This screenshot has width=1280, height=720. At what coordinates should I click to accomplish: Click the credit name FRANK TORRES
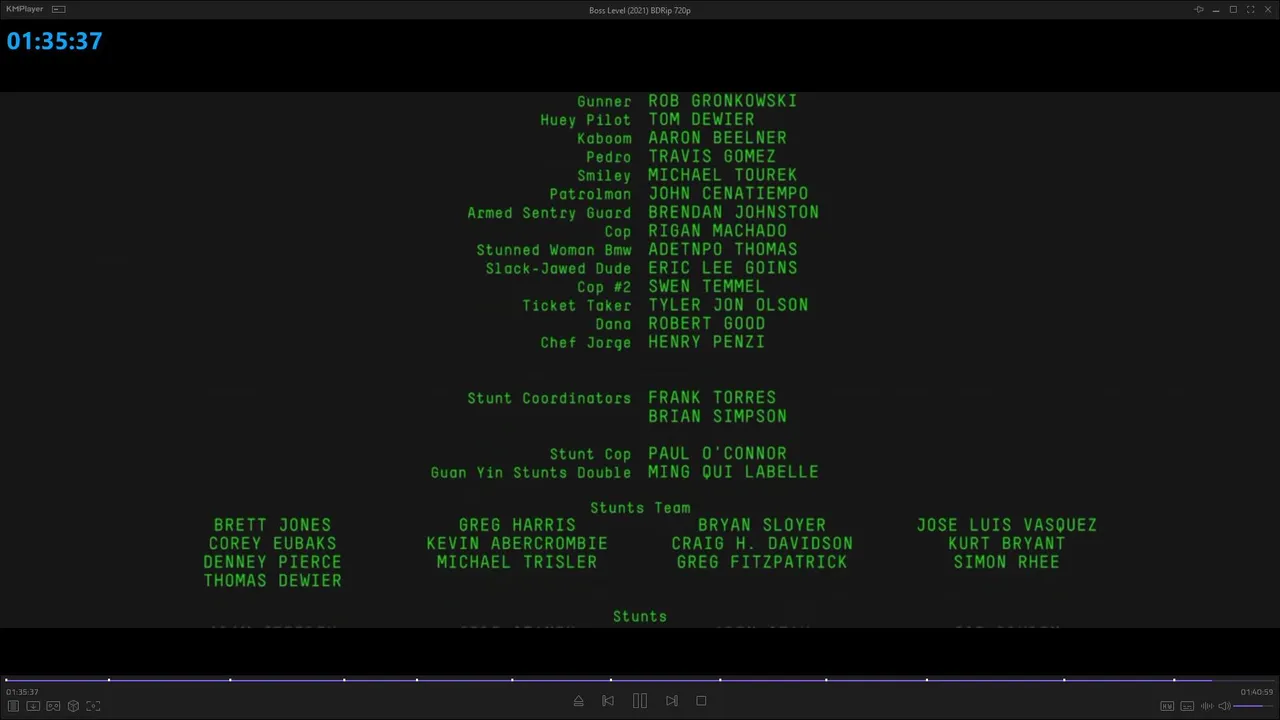[x=712, y=398]
